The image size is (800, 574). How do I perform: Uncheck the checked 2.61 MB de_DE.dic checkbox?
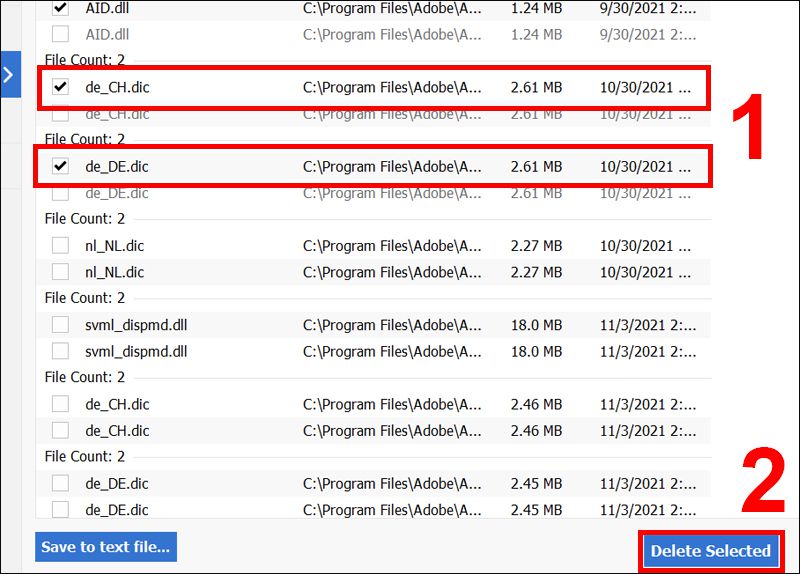click(61, 166)
